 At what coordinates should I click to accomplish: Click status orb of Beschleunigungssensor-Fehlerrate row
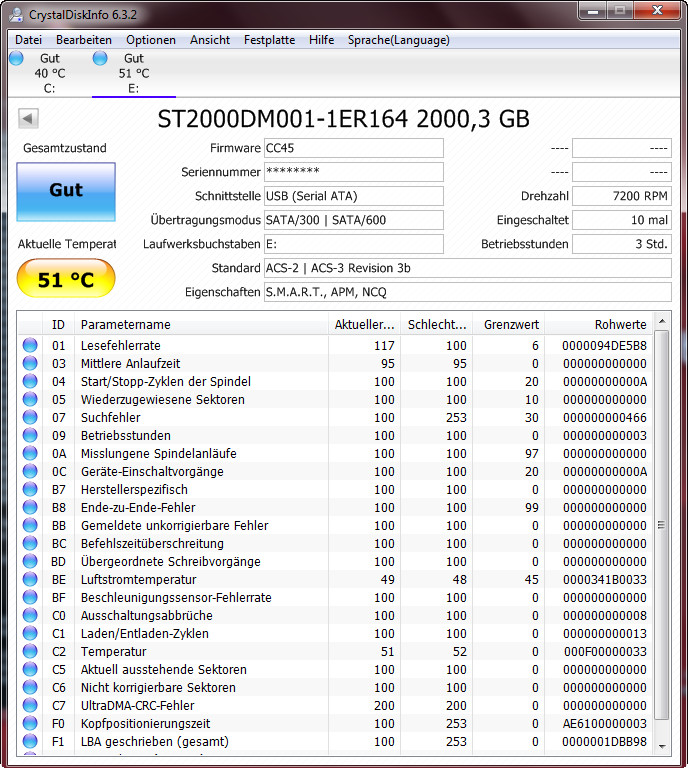pos(30,597)
